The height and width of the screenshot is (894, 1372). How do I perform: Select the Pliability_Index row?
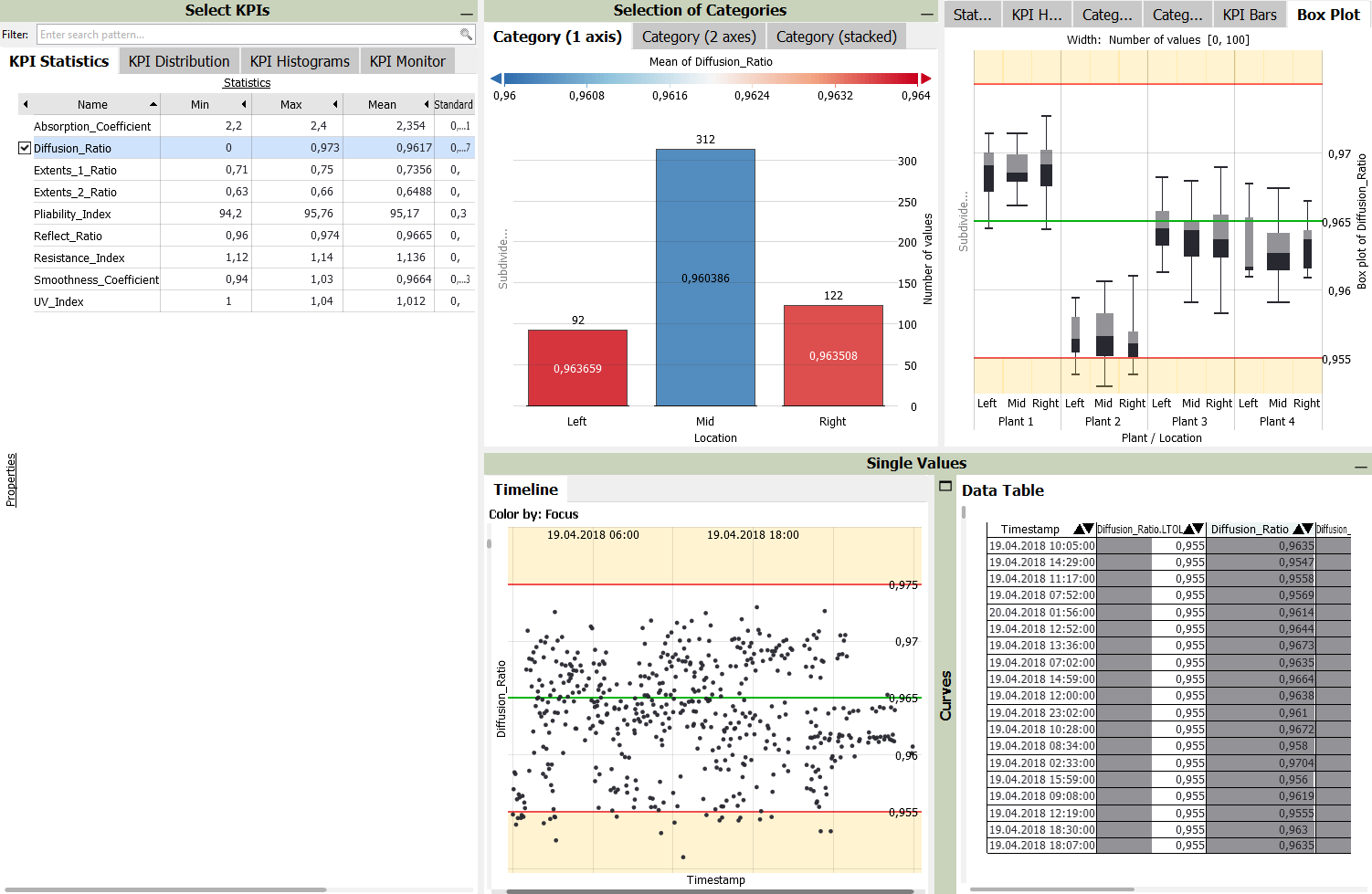[x=72, y=215]
